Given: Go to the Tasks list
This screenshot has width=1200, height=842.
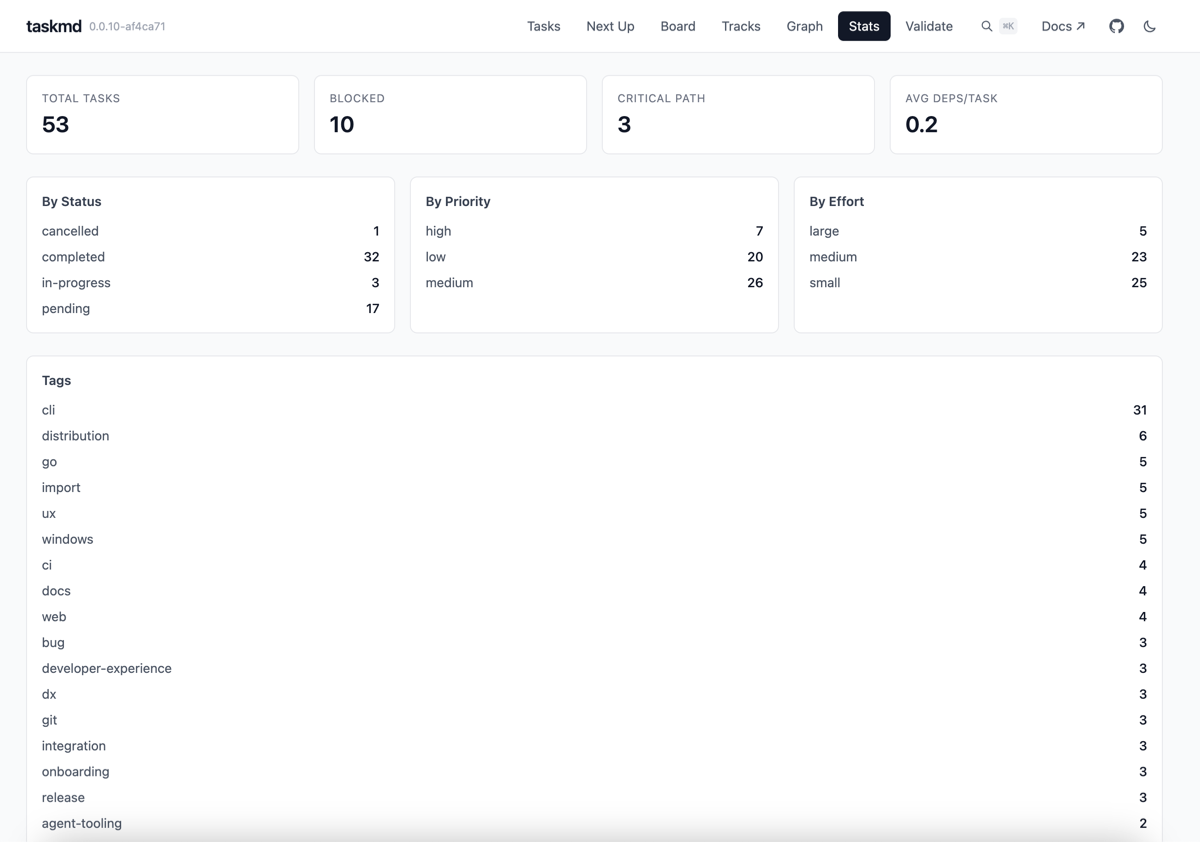Looking at the screenshot, I should pyautogui.click(x=543, y=26).
